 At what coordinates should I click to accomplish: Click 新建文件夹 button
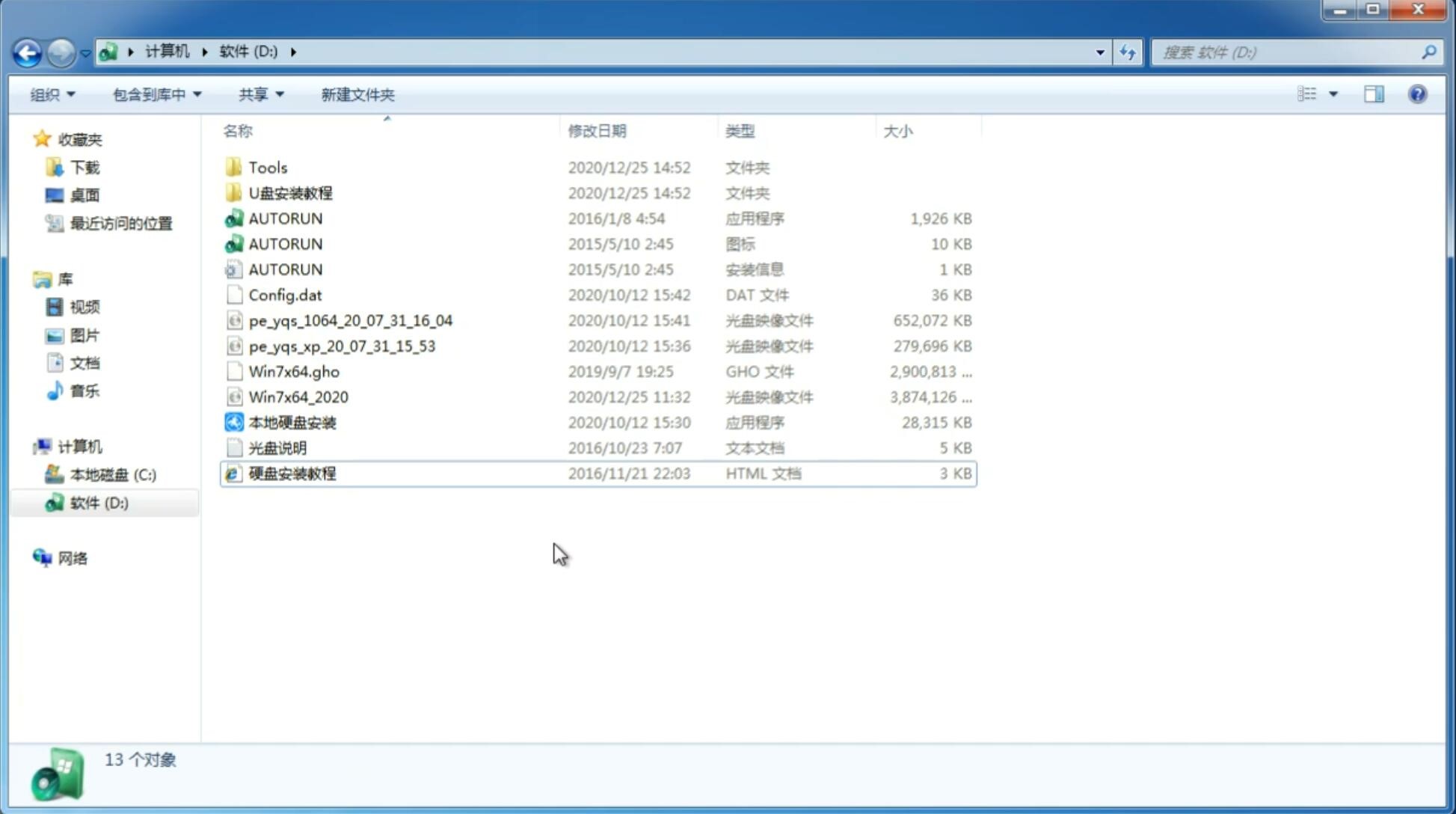pos(357,94)
